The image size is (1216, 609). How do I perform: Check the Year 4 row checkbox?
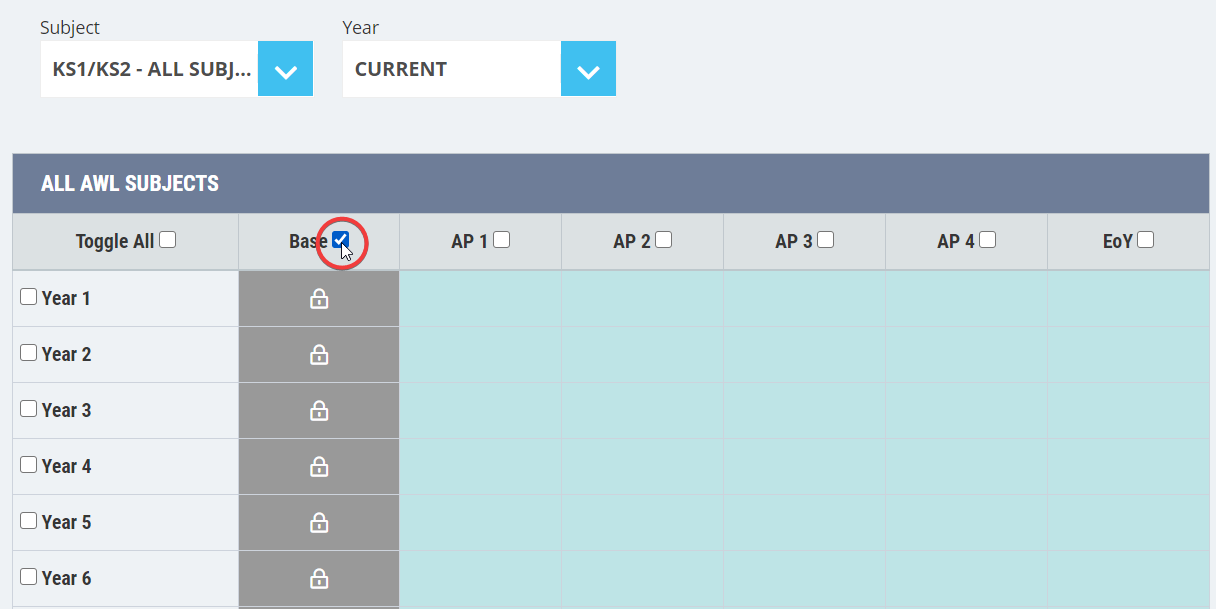(x=29, y=465)
